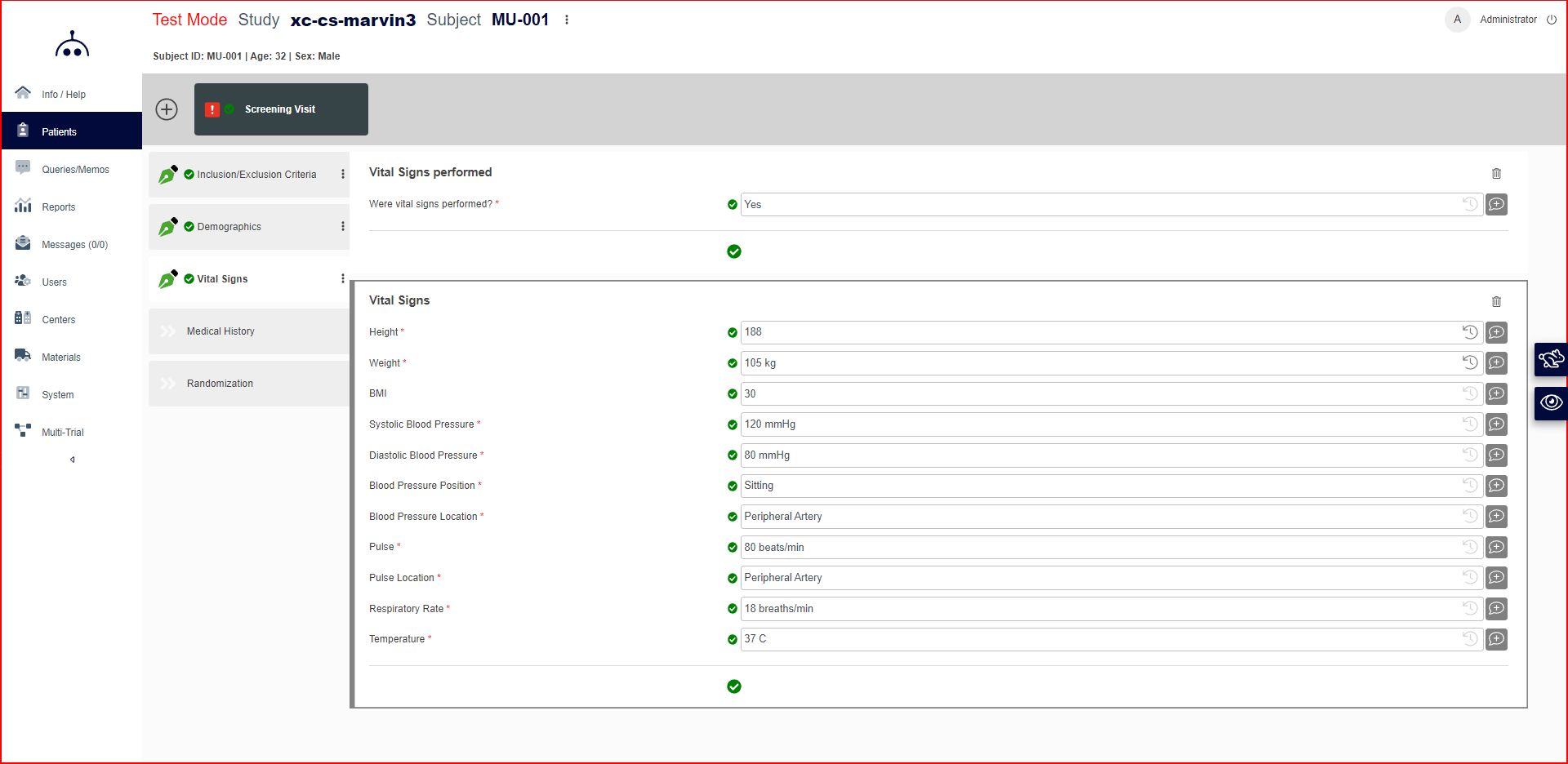Add a new visit with the plus button

point(166,109)
